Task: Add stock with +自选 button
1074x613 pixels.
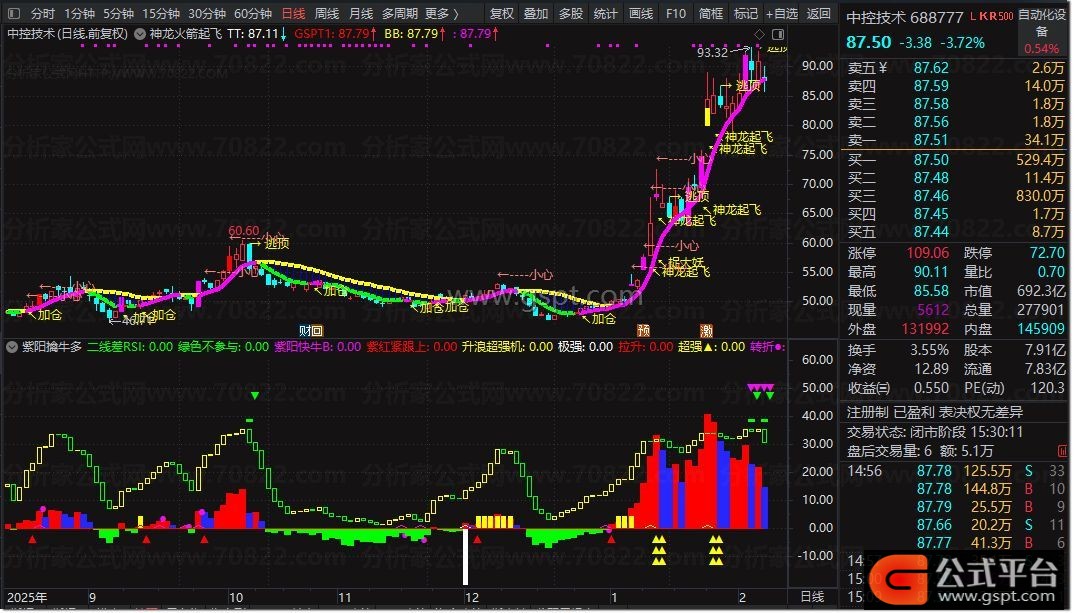Action: 781,14
